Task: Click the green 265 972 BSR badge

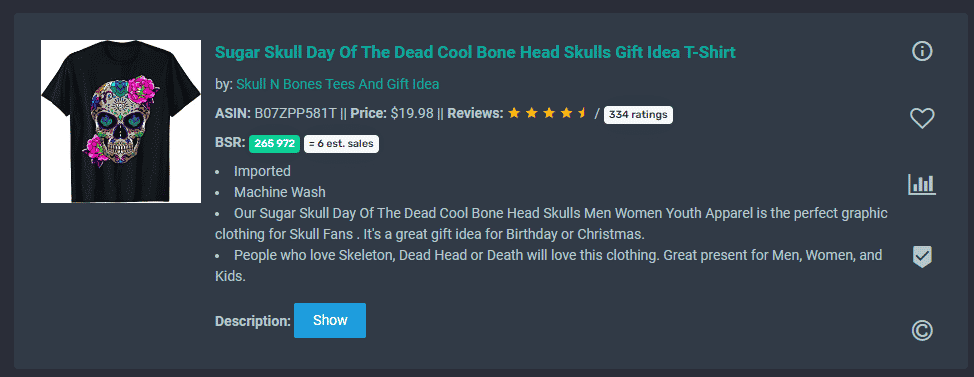Action: (x=274, y=144)
